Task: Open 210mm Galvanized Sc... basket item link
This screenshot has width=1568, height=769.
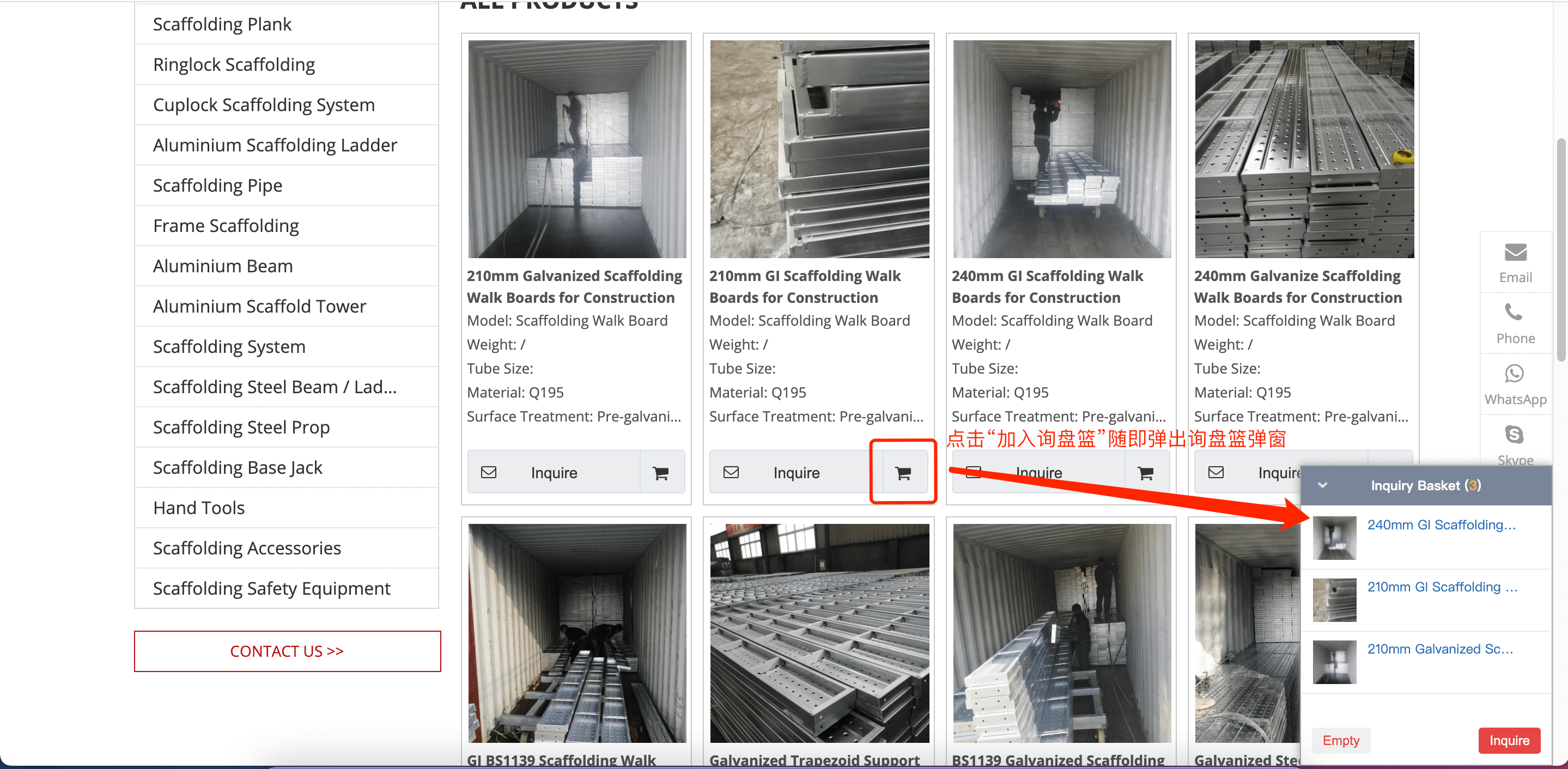Action: coord(1439,649)
